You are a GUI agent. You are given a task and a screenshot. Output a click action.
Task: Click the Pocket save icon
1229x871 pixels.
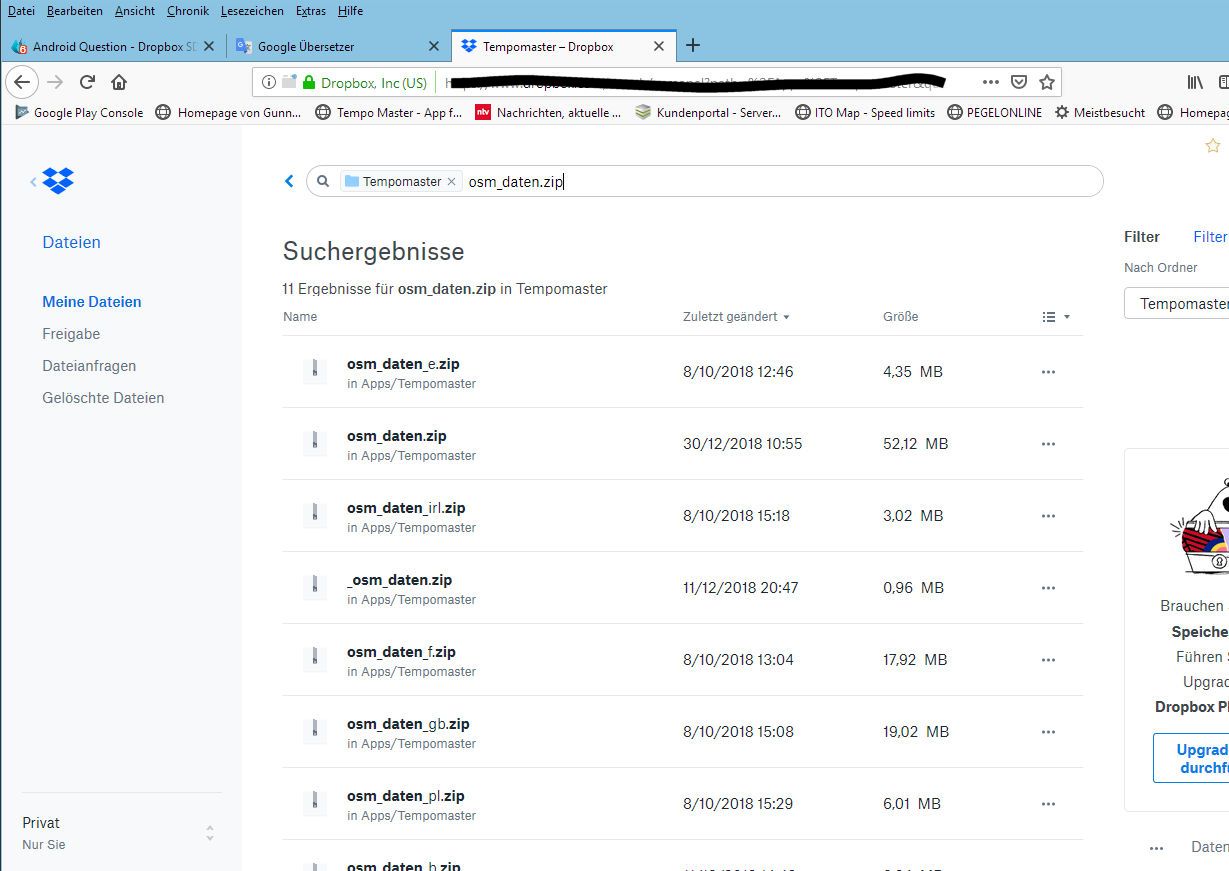pos(1018,82)
